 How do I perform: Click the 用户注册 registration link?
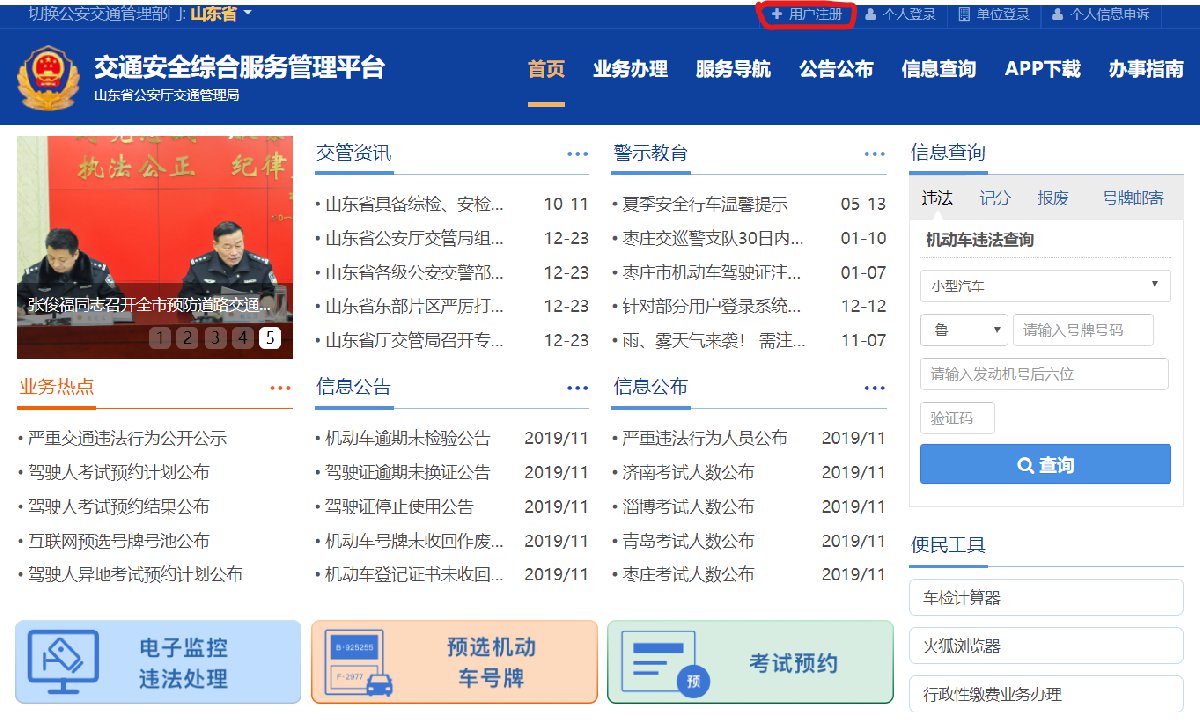pos(807,14)
